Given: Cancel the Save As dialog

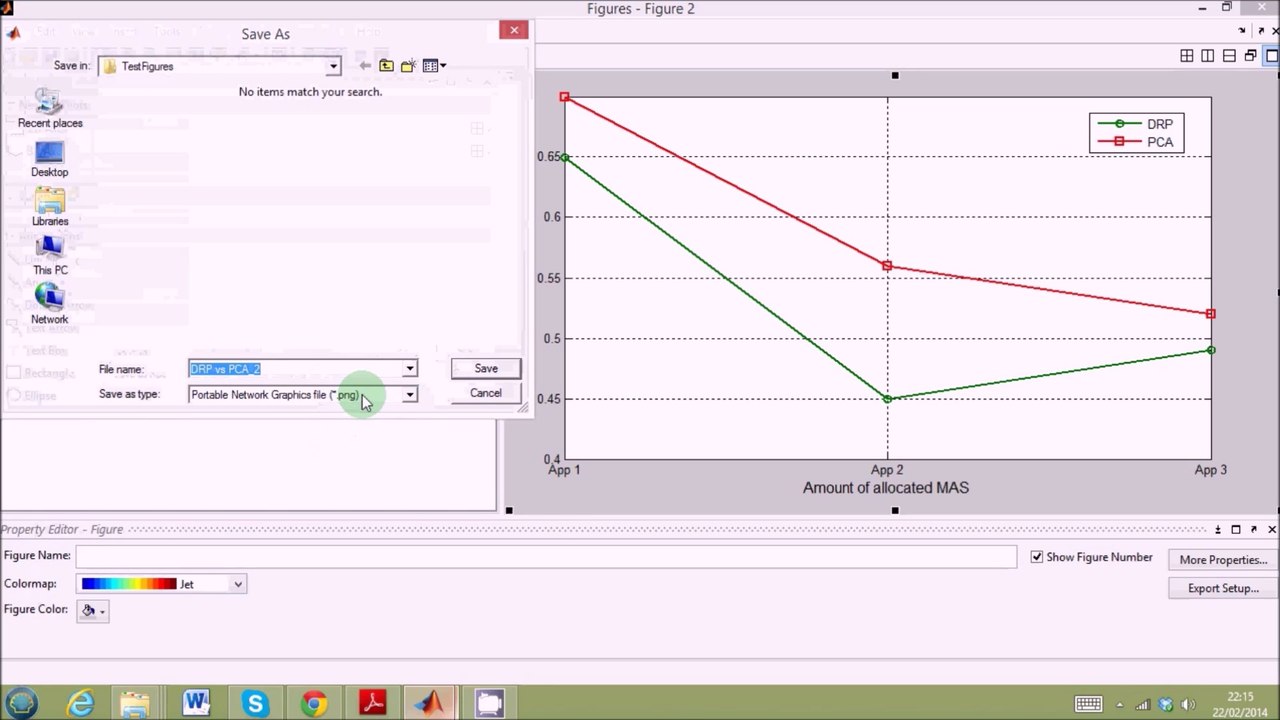Looking at the screenshot, I should coord(486,393).
